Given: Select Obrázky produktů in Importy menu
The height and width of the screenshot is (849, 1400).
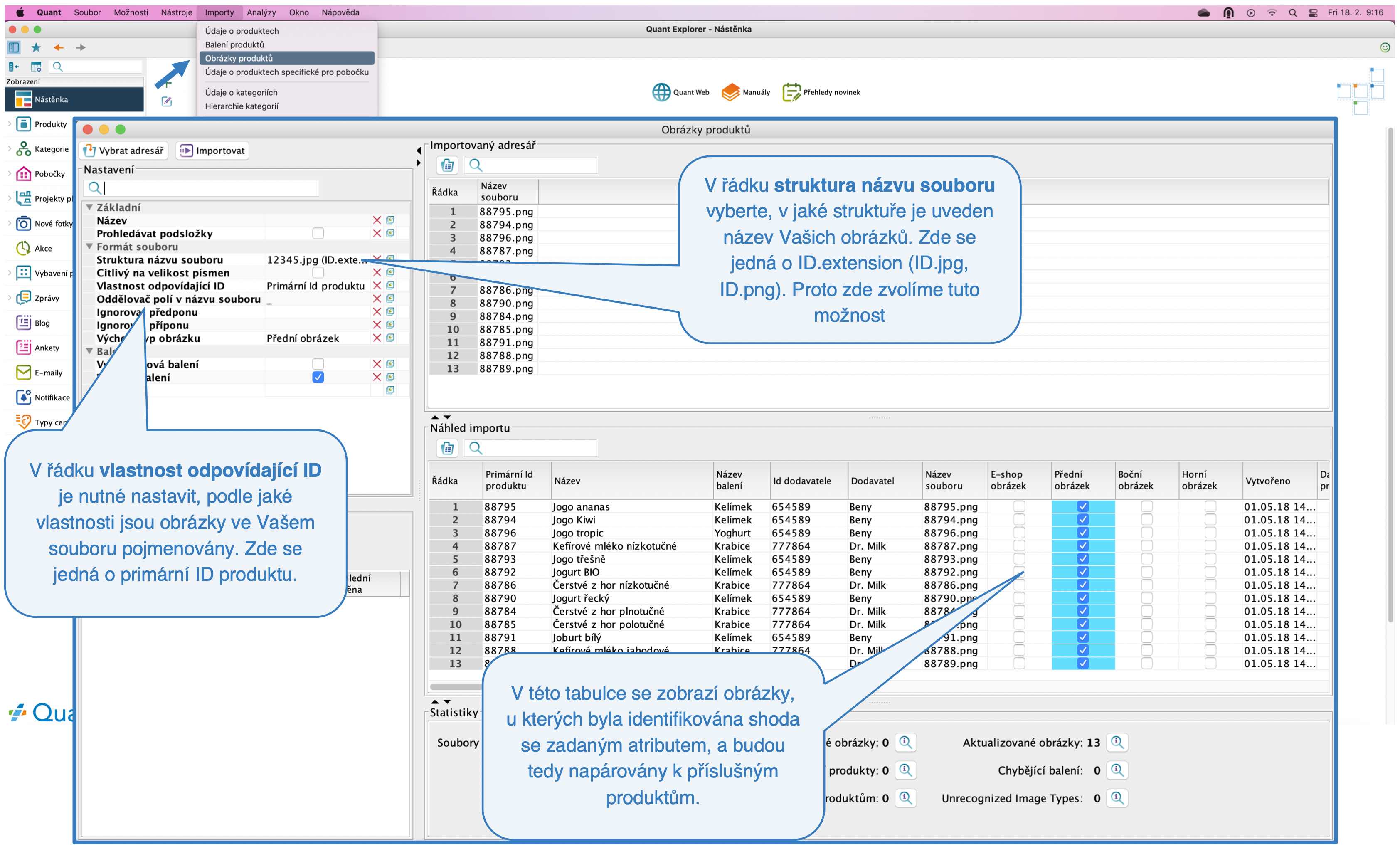Looking at the screenshot, I should click(x=287, y=58).
